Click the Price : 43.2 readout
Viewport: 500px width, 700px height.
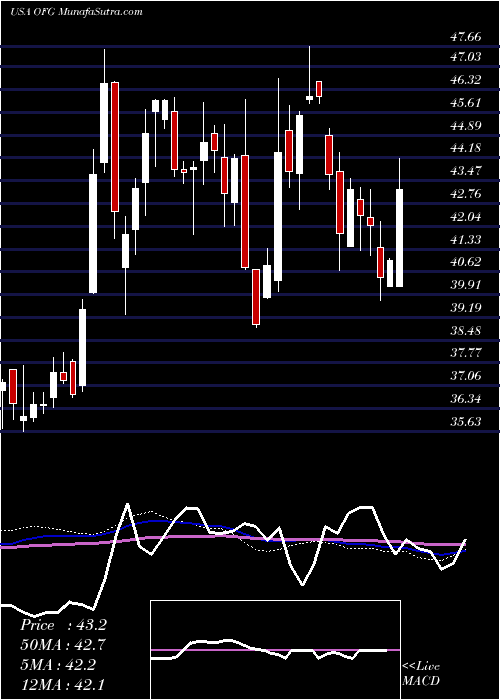pyautogui.click(x=63, y=625)
